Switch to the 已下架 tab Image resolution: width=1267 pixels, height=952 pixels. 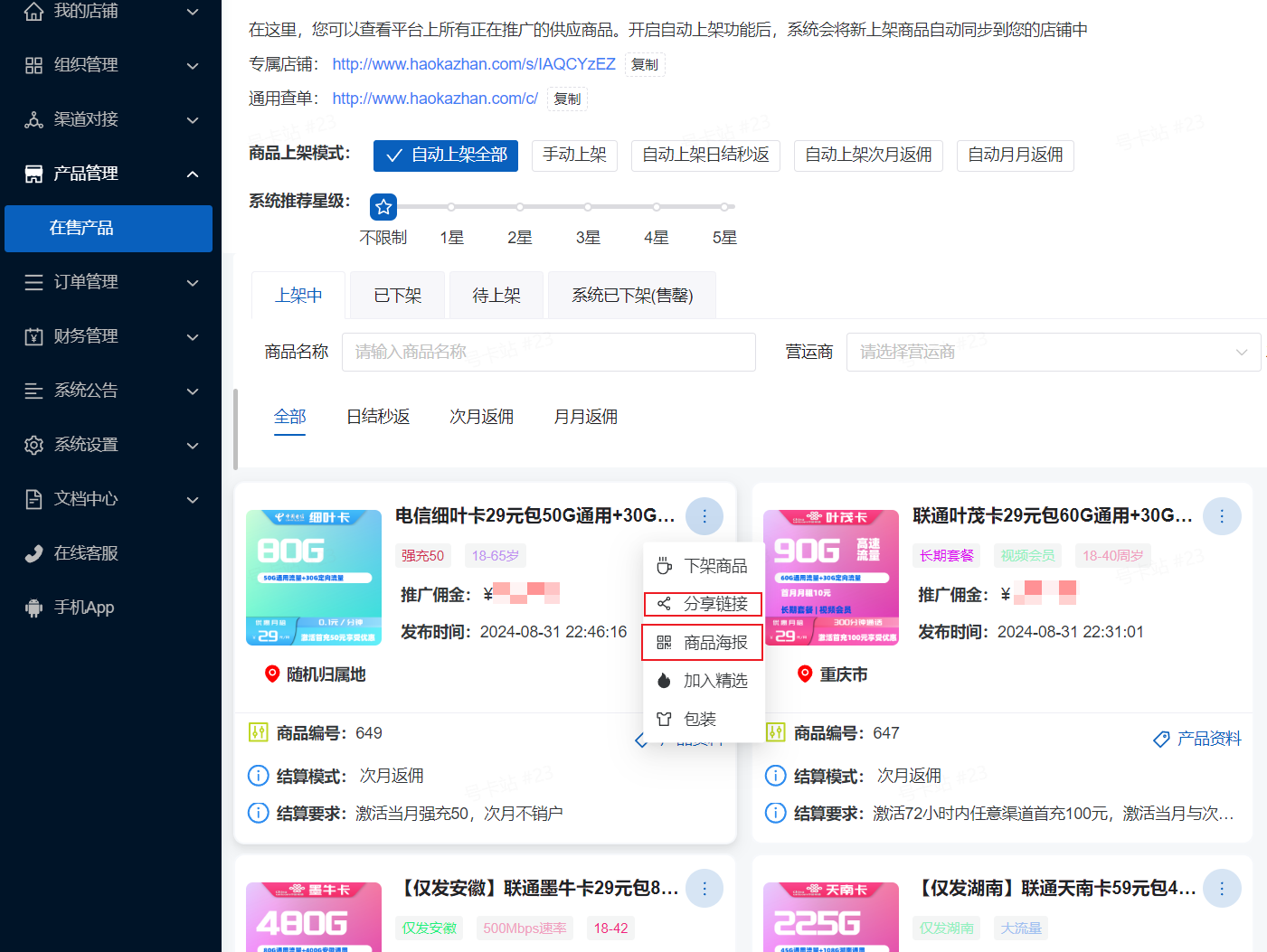[397, 296]
